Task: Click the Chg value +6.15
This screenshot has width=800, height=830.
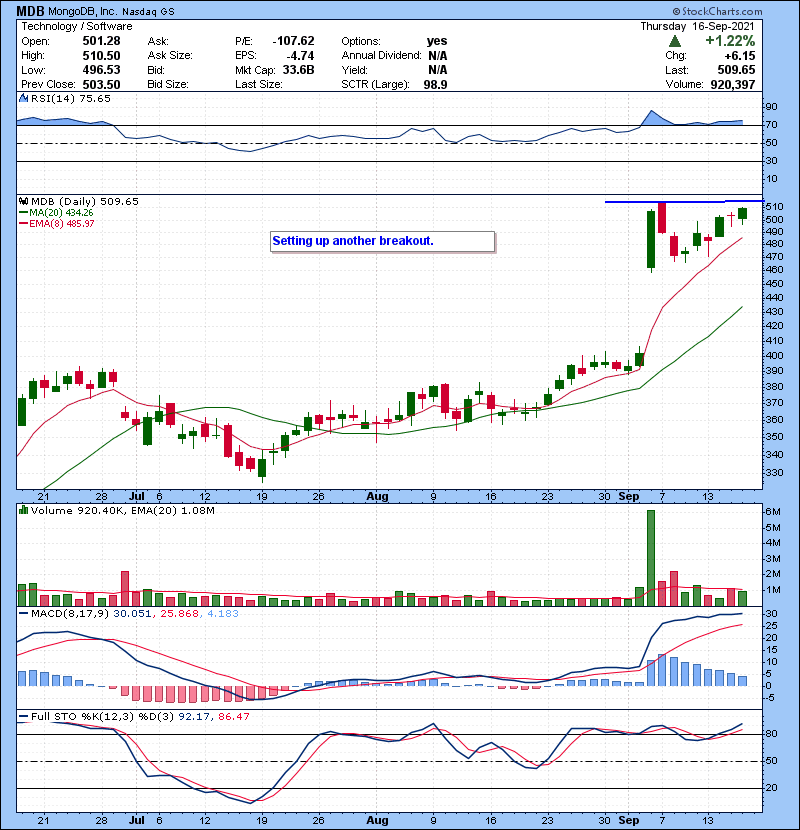Action: [740, 56]
